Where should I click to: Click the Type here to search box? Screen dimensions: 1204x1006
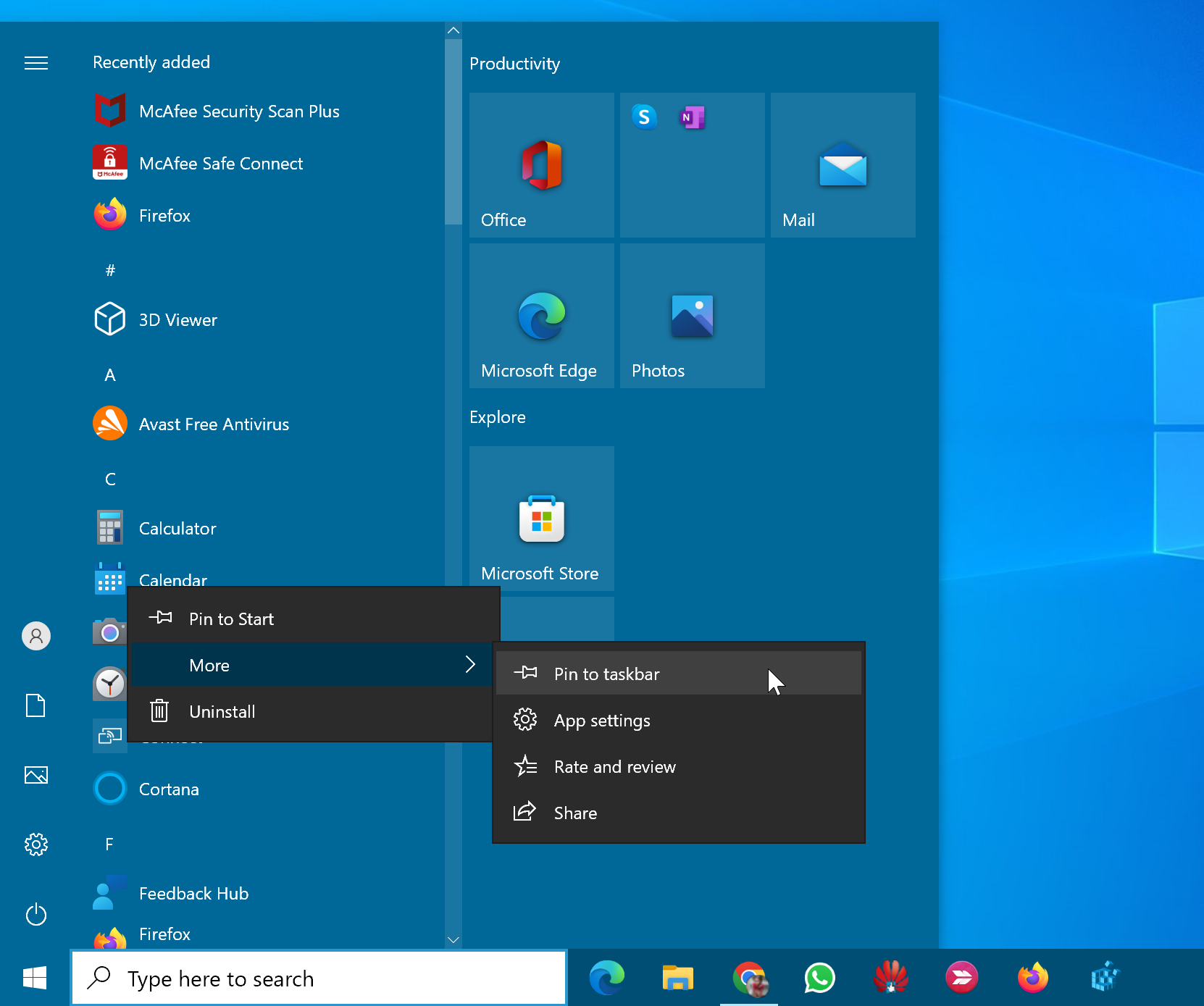[x=319, y=978]
